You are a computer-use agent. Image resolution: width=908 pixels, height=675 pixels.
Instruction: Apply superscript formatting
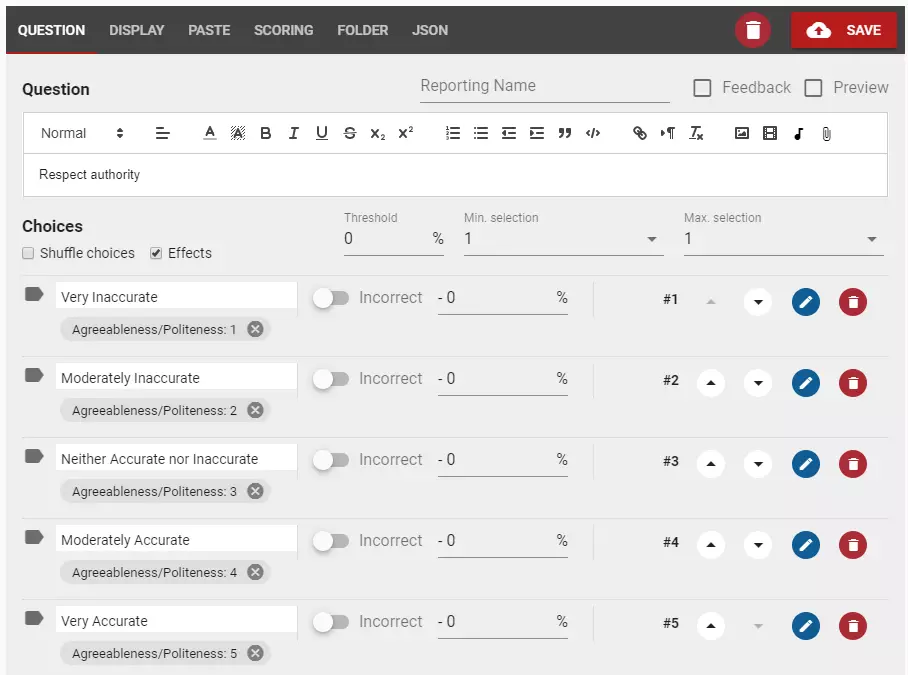(x=406, y=133)
